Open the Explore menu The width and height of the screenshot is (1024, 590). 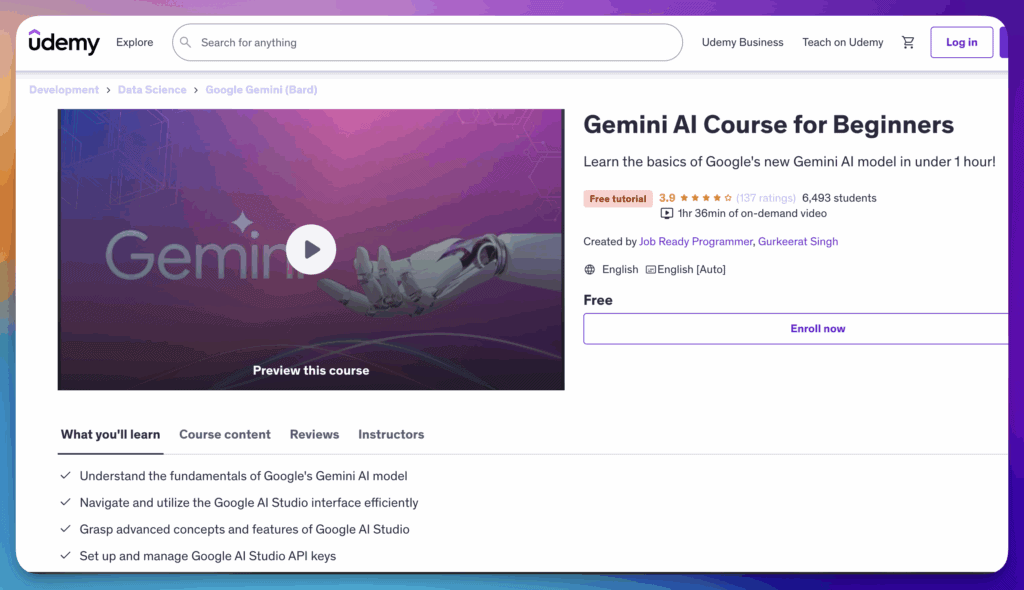[x=135, y=42]
